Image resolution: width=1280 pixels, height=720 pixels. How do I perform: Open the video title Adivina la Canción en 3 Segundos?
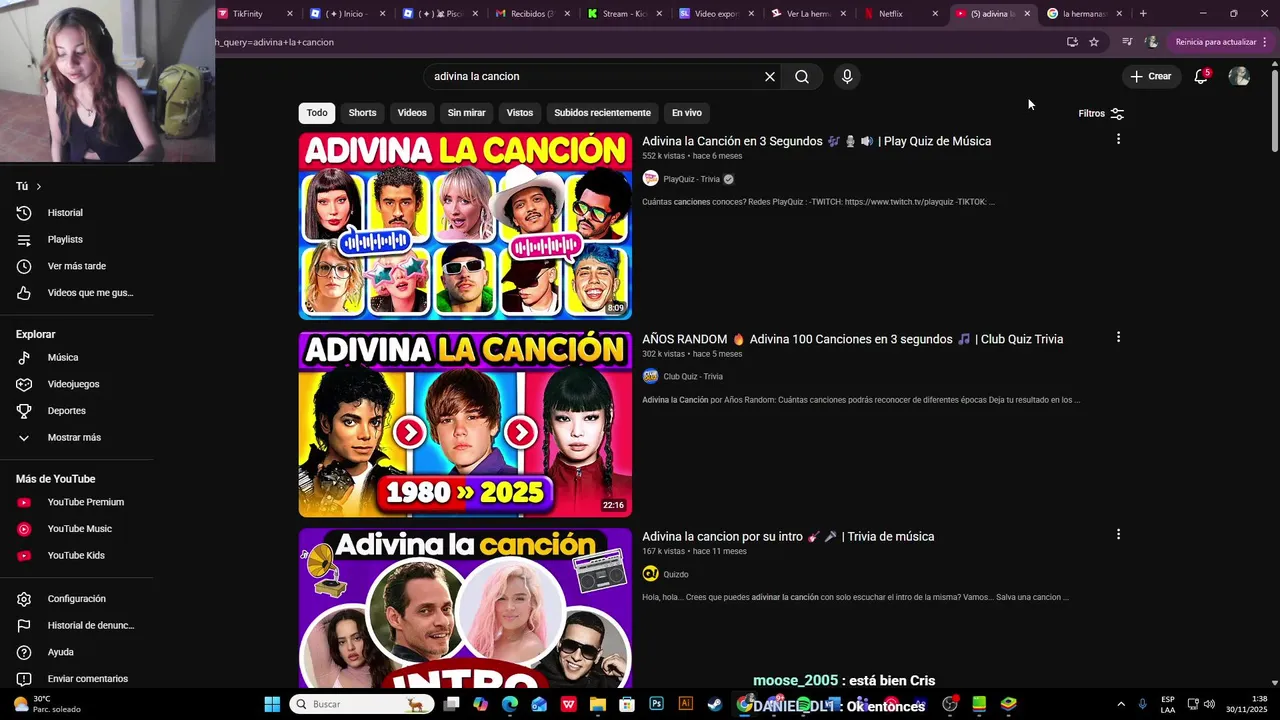pos(816,141)
